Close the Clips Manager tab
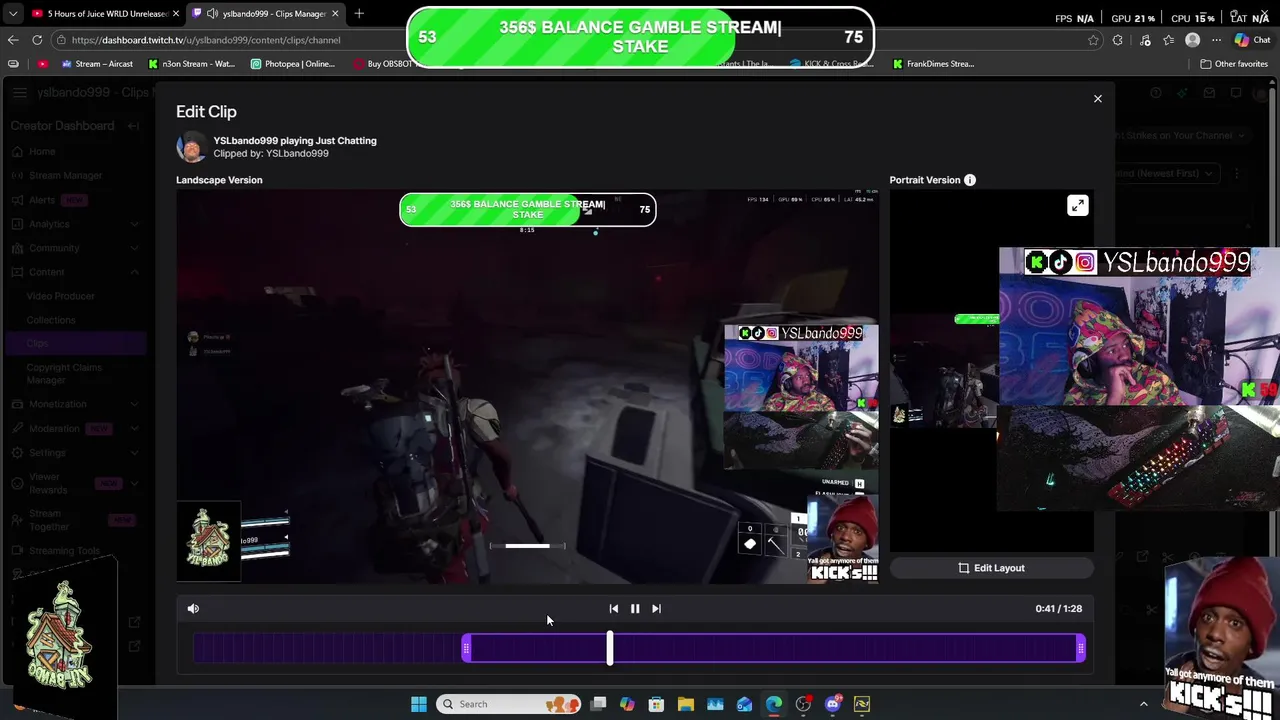The image size is (1280, 720). [335, 14]
